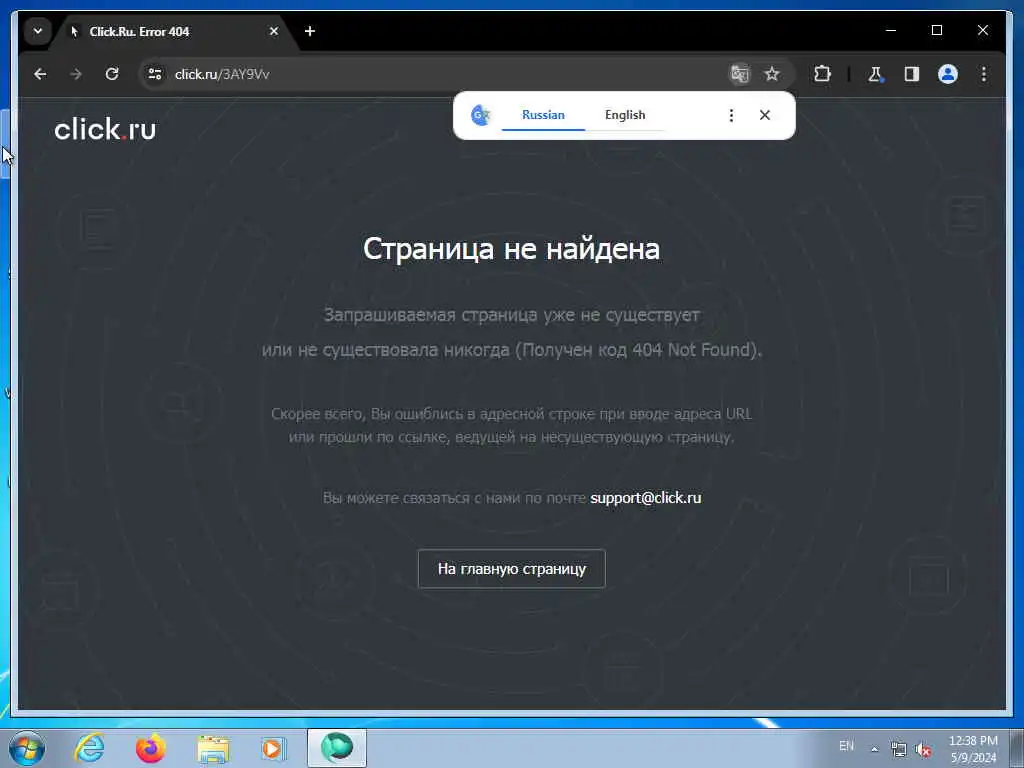Open the network tray icon

point(899,749)
